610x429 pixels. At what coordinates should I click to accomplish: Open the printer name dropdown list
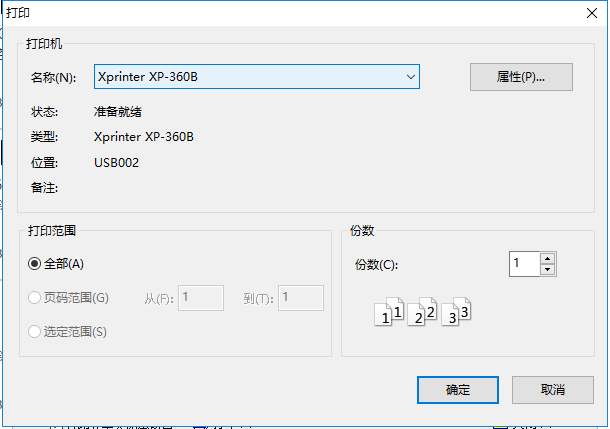click(x=257, y=77)
